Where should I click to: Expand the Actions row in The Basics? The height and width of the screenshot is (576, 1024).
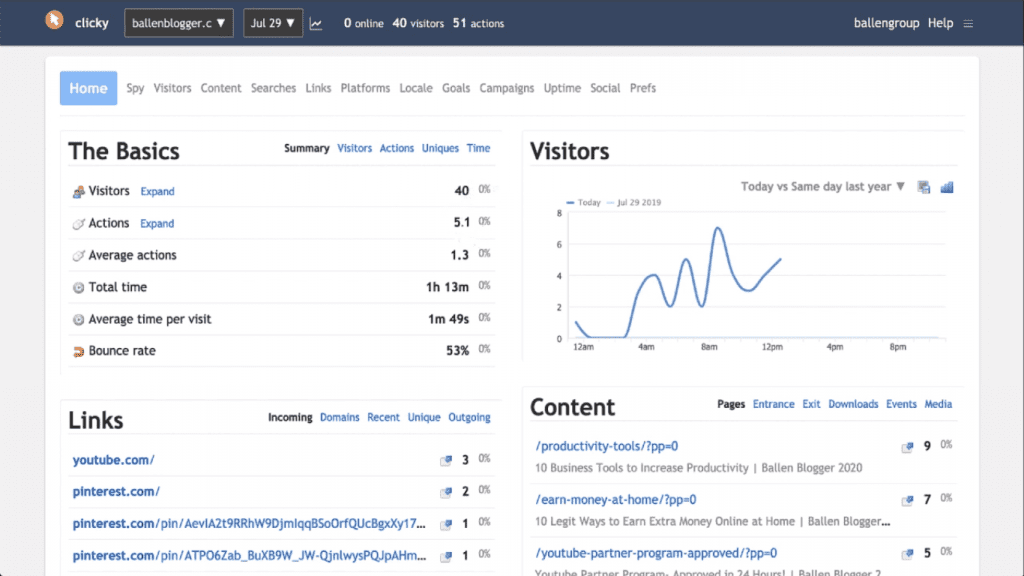coord(156,223)
